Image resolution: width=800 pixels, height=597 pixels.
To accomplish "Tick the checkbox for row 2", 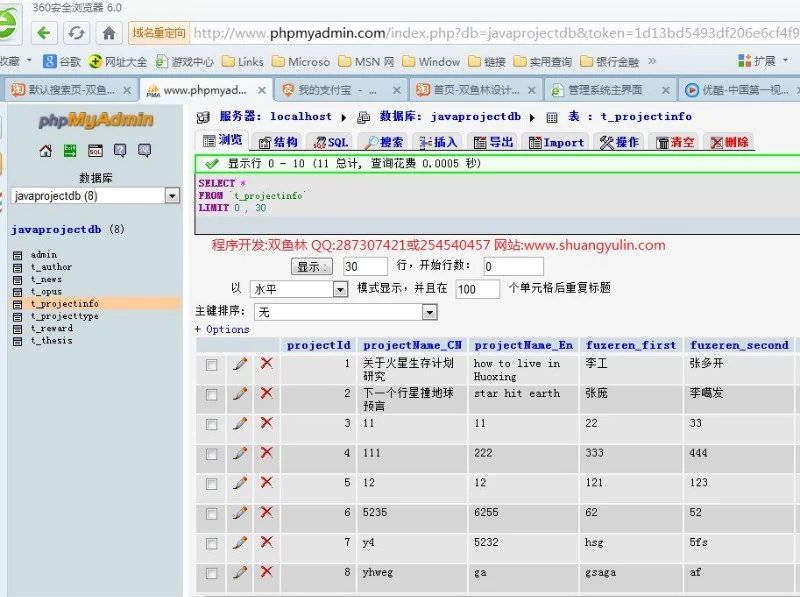I will (211, 394).
